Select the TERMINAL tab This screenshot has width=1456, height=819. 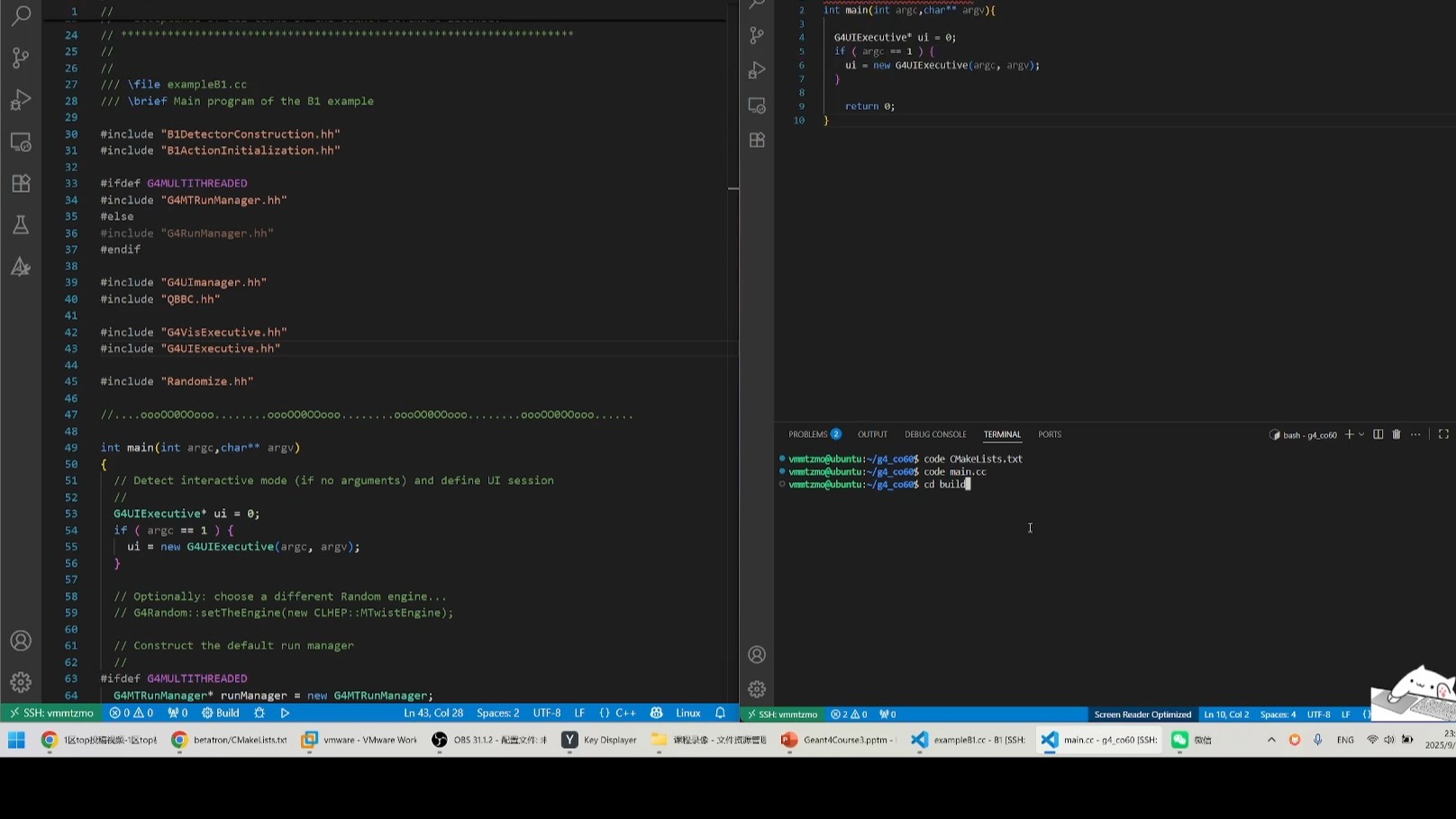coord(1002,434)
